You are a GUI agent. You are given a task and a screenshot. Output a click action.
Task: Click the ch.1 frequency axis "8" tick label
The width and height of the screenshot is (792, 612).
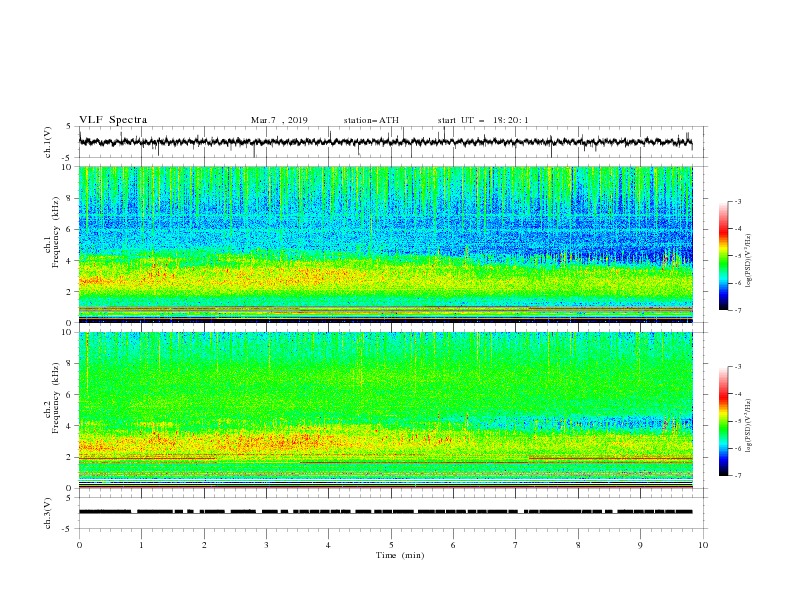(x=71, y=198)
